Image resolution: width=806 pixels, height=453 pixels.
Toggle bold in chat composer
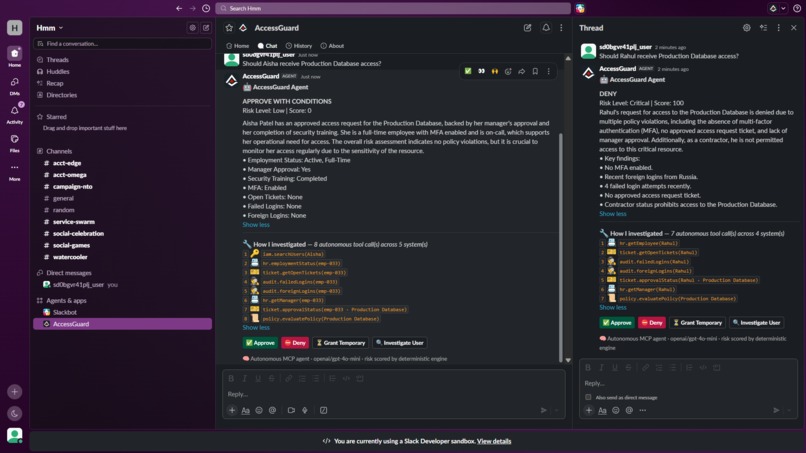[x=231, y=378]
